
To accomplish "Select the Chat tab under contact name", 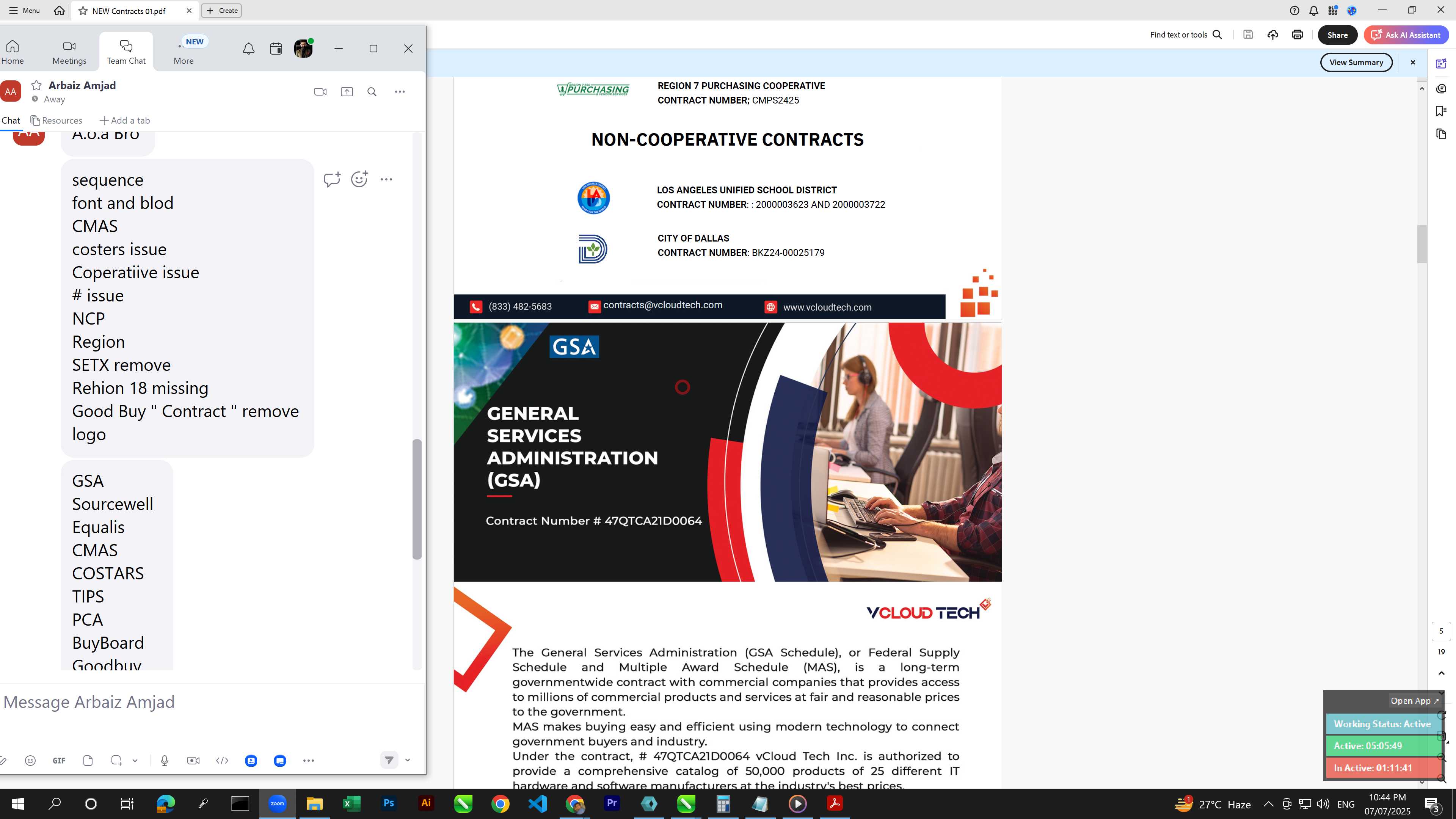I will coord(11,121).
